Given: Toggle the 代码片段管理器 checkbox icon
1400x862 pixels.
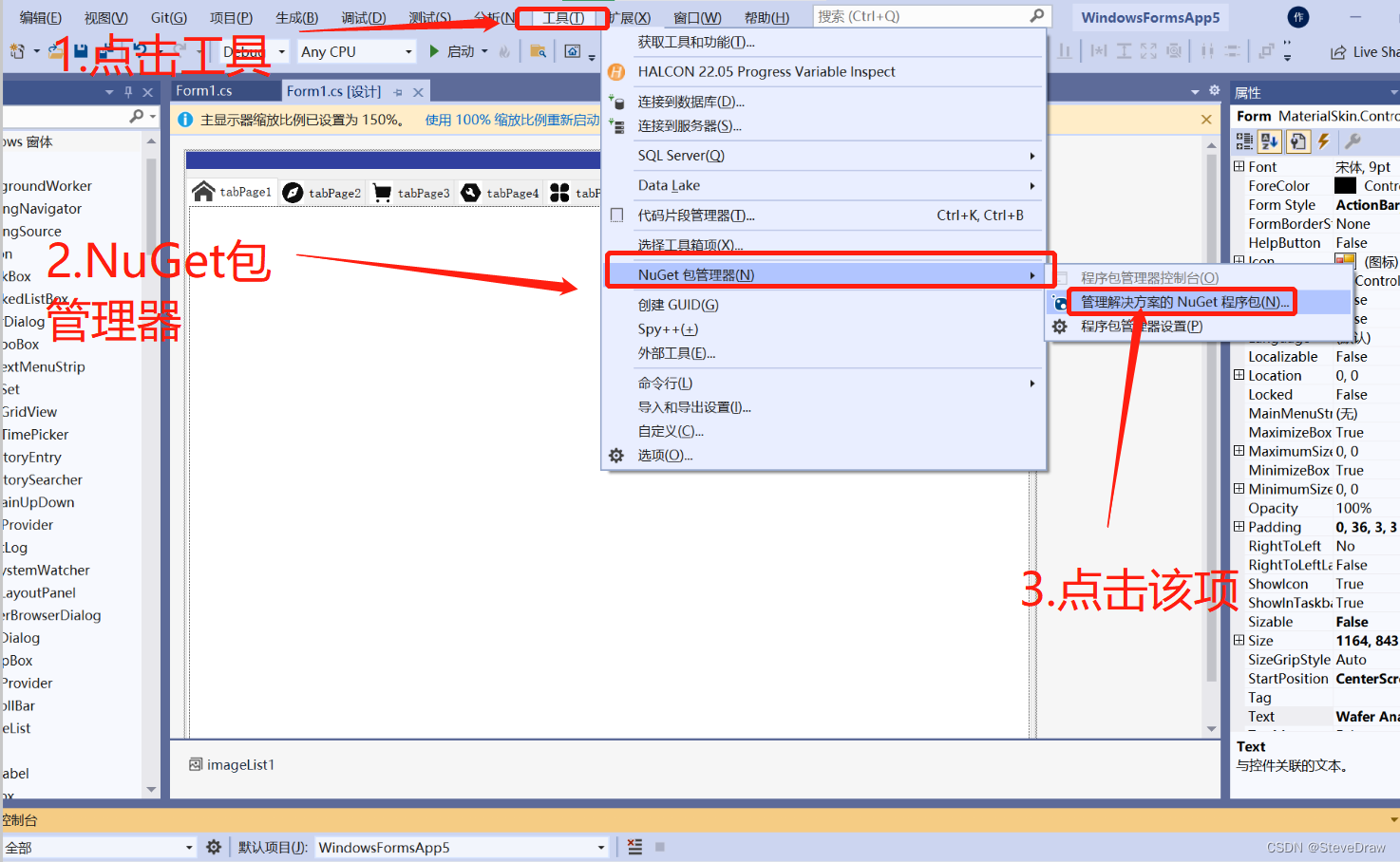Looking at the screenshot, I should (x=616, y=215).
